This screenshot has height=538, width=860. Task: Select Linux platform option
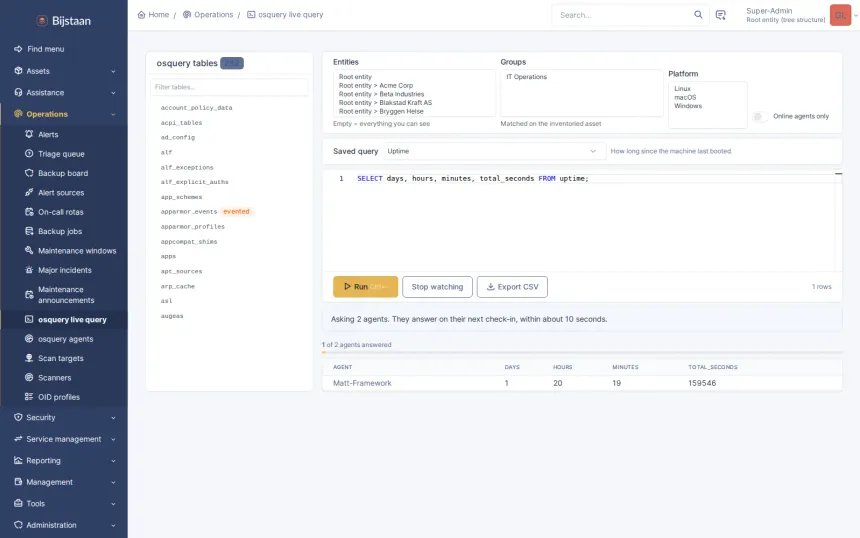click(682, 88)
